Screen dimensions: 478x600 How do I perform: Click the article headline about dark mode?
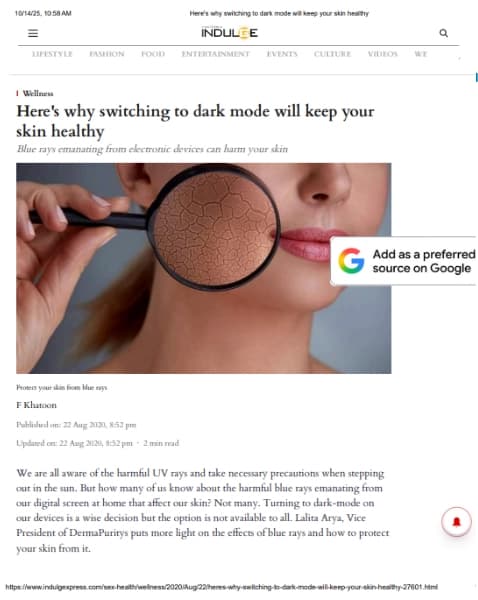pos(195,121)
